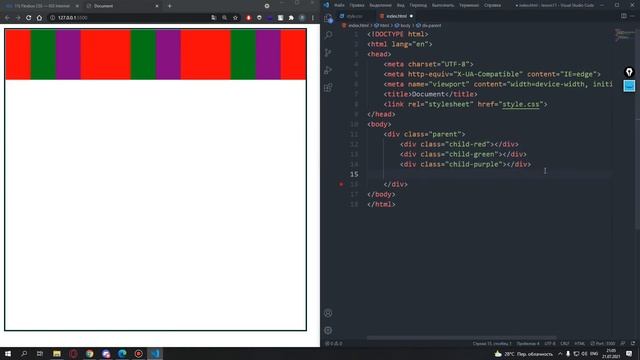Open the View (Вид) menu in VS Code
This screenshot has width=640, height=360.
[x=400, y=5]
